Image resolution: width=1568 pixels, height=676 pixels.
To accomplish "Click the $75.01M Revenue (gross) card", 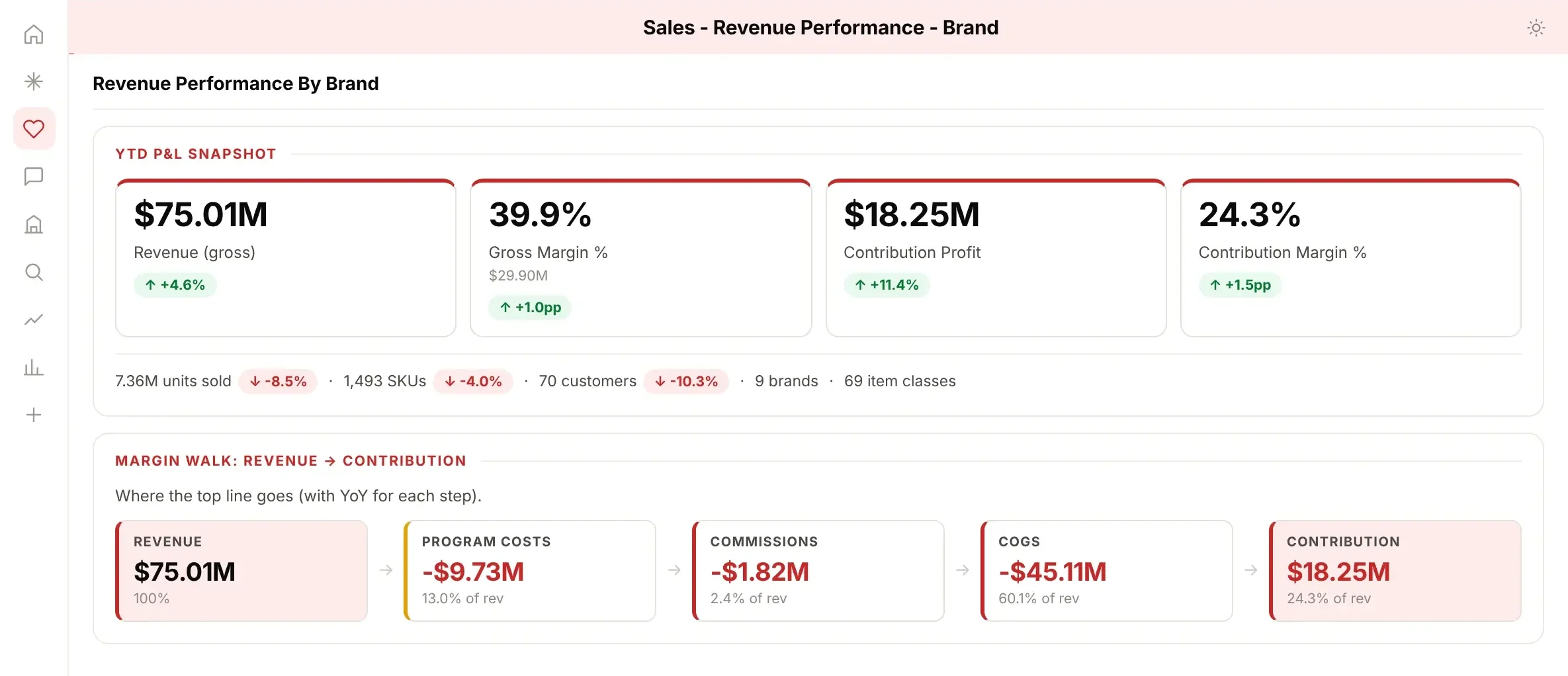I will (x=286, y=258).
